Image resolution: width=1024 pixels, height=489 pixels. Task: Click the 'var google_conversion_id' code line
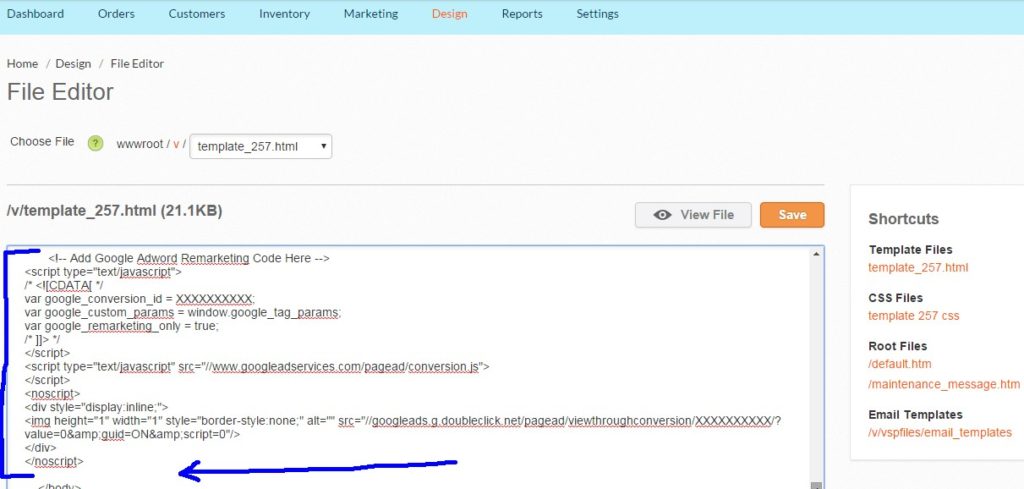pos(140,299)
